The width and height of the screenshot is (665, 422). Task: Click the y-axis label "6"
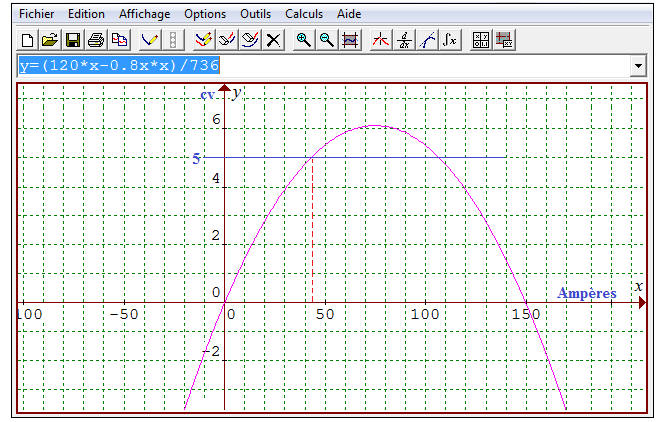click(217, 120)
